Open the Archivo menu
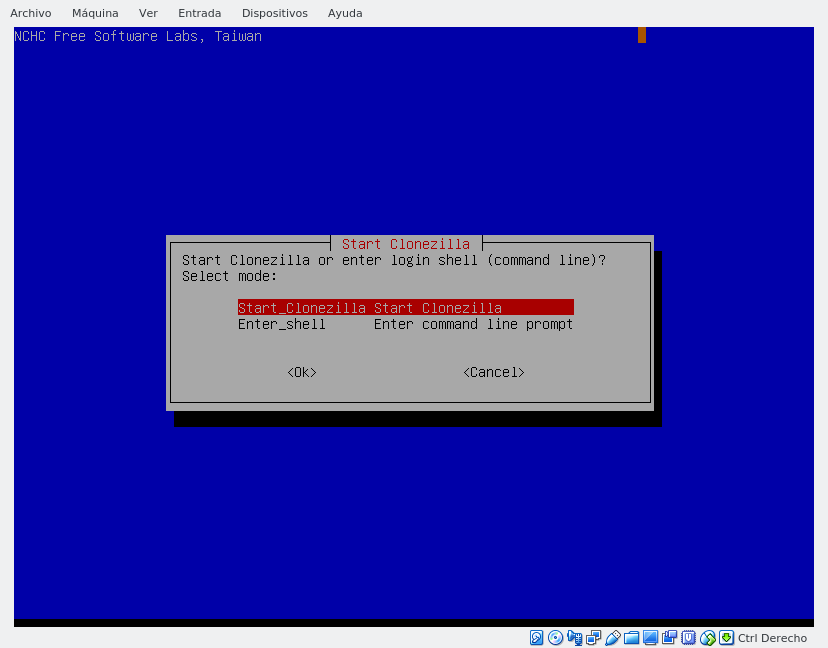Viewport: 828px width, 648px height. (31, 13)
